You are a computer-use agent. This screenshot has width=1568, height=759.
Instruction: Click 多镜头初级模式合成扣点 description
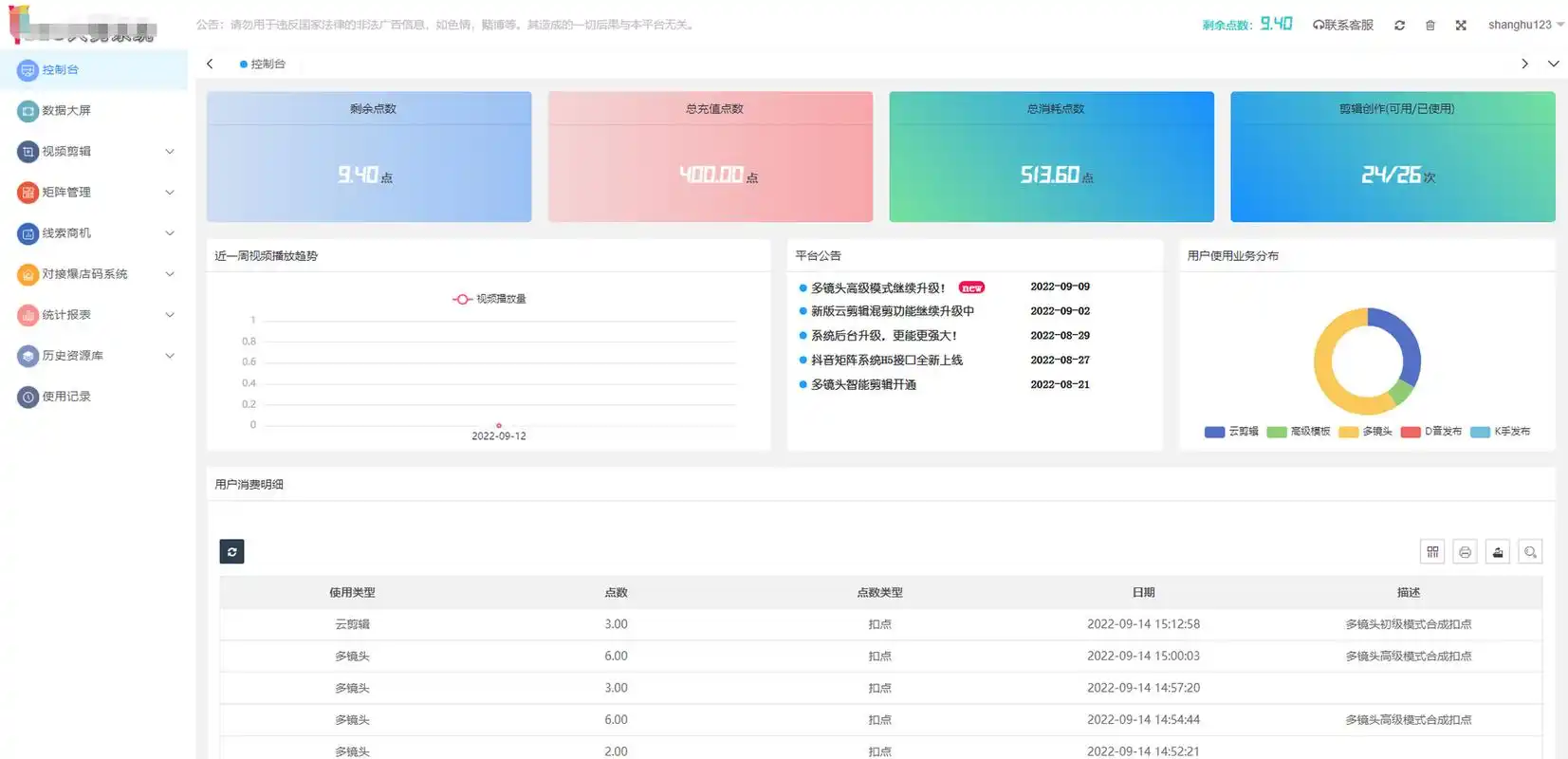click(1408, 624)
